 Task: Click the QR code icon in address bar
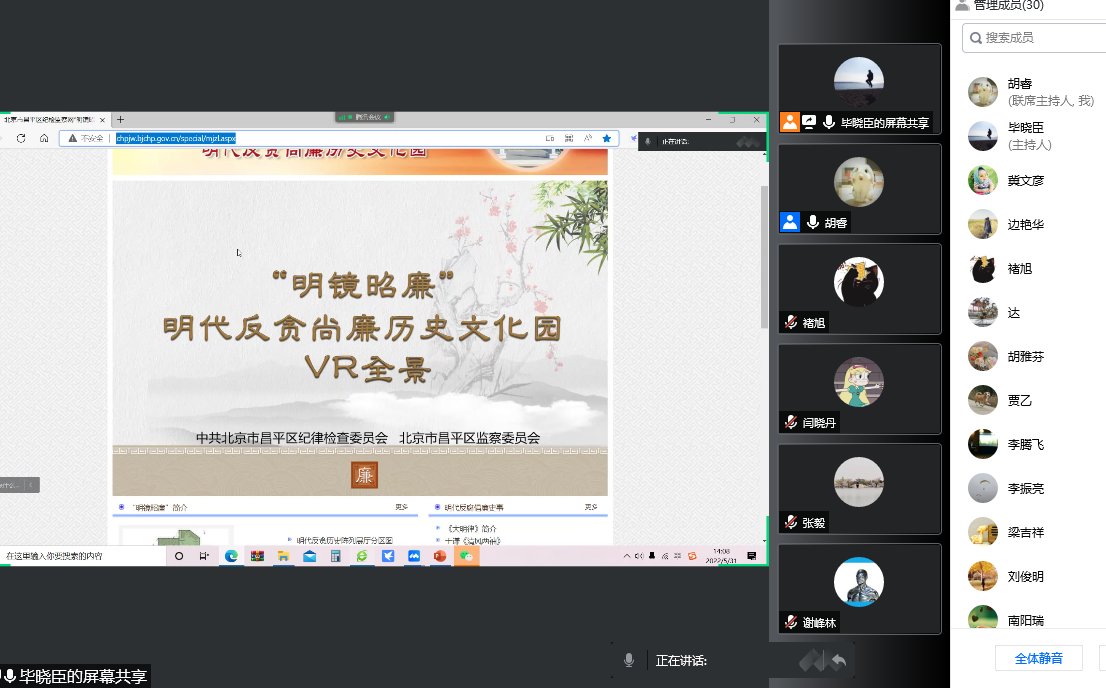coord(569,138)
